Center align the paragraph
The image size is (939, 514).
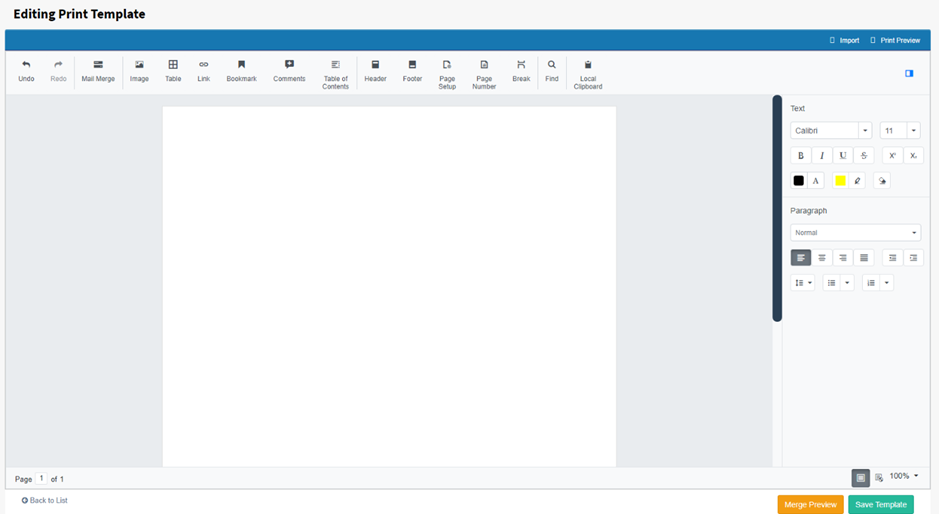coord(822,258)
